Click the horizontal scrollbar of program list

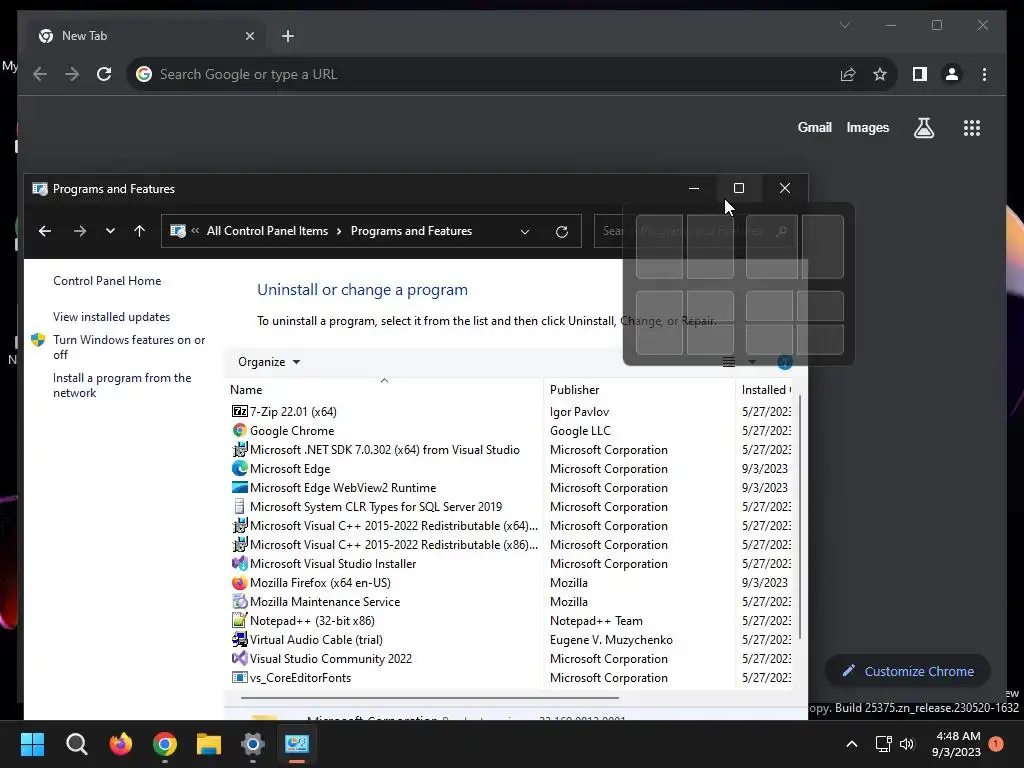[x=430, y=697]
